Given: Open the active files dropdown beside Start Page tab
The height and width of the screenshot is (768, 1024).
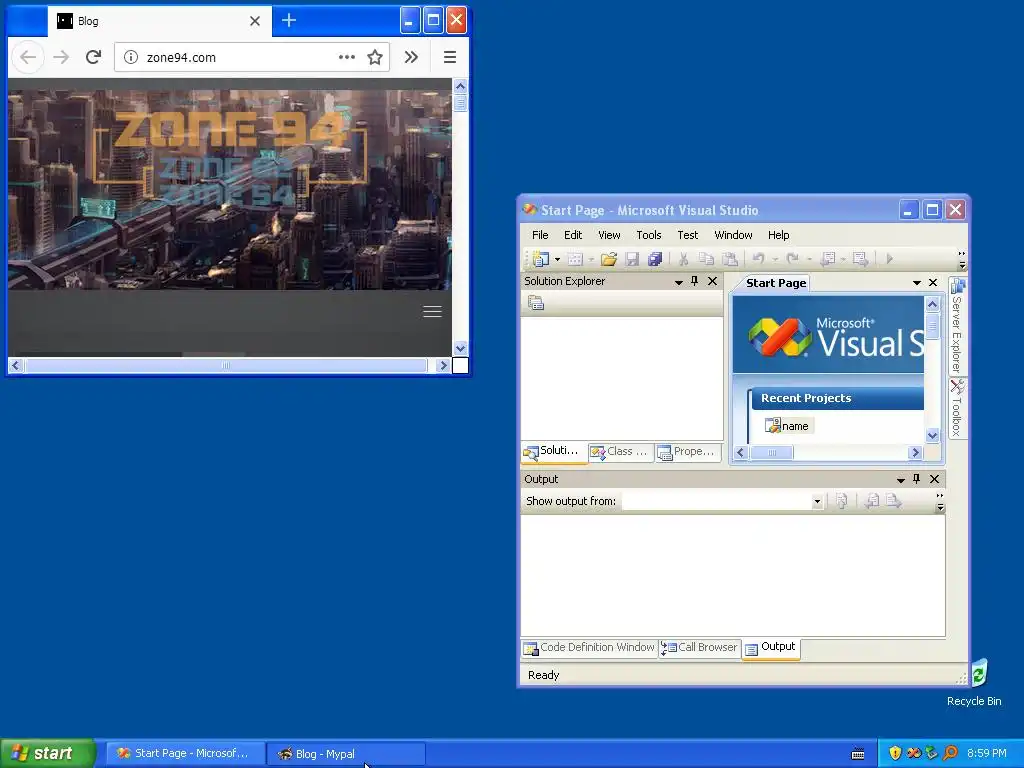Looking at the screenshot, I should 917,283.
